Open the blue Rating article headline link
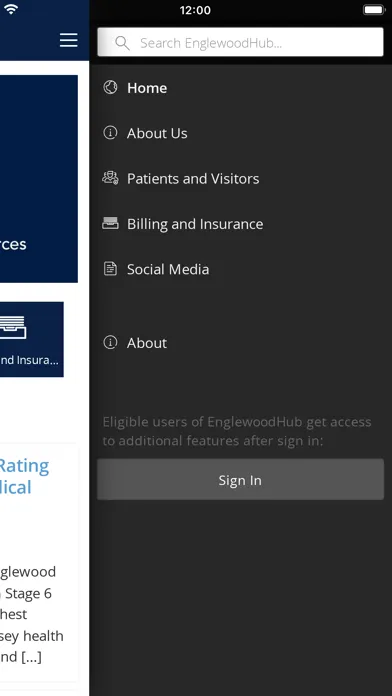This screenshot has width=392, height=696. pyautogui.click(x=24, y=477)
